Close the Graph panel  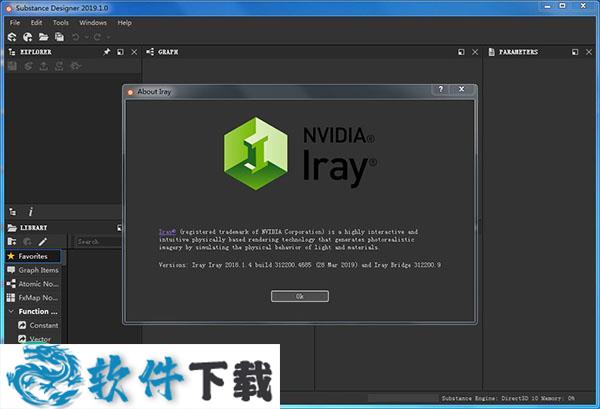coord(475,52)
